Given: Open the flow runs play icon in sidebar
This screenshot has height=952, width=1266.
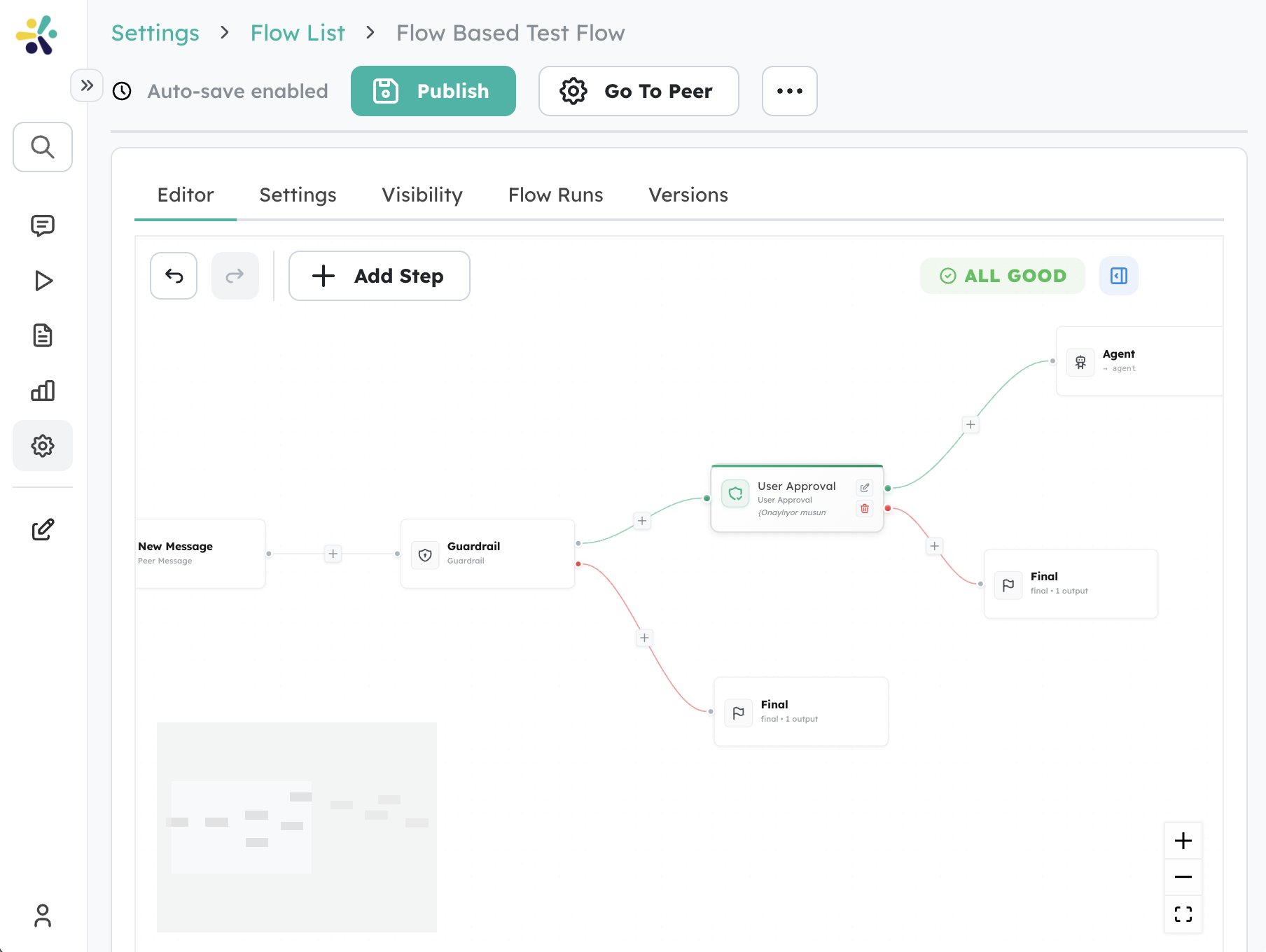Looking at the screenshot, I should pyautogui.click(x=43, y=280).
